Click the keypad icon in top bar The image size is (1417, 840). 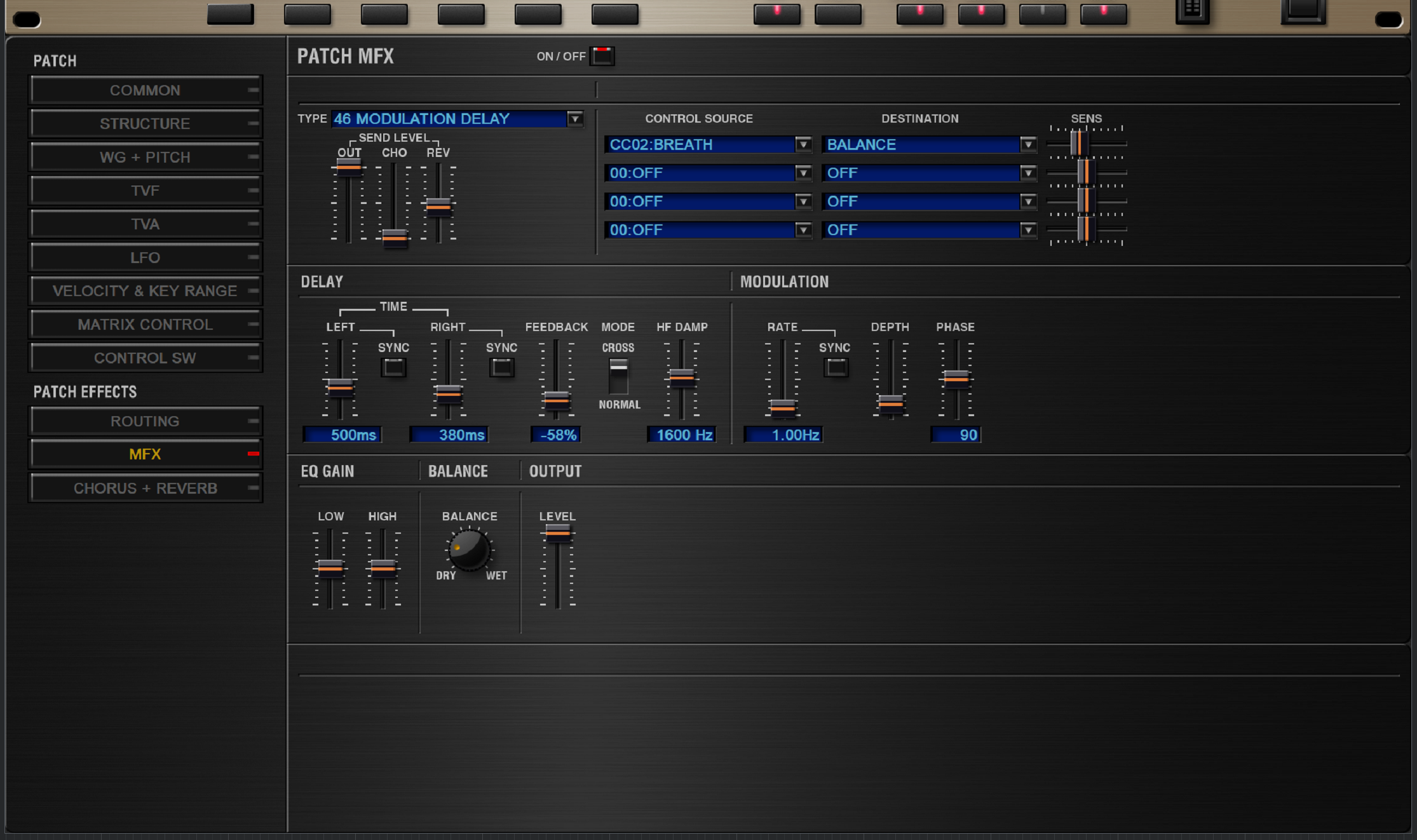pyautogui.click(x=1192, y=11)
